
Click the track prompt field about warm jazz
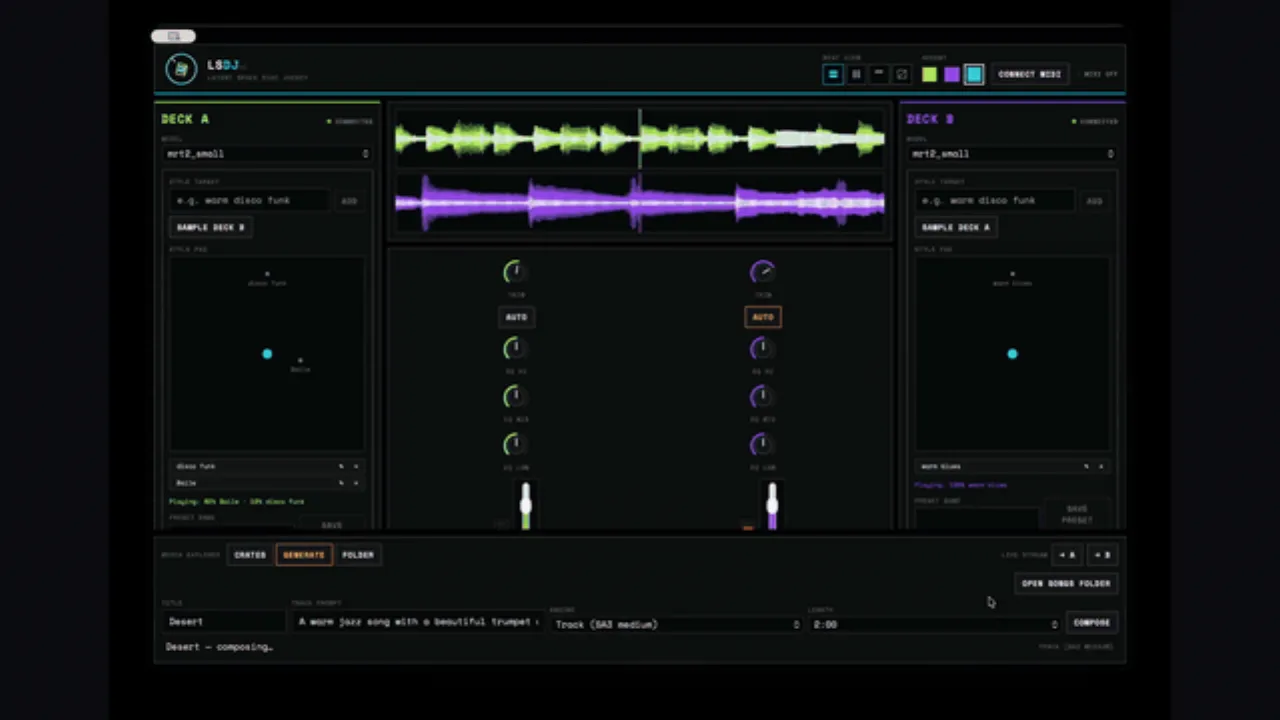418,622
